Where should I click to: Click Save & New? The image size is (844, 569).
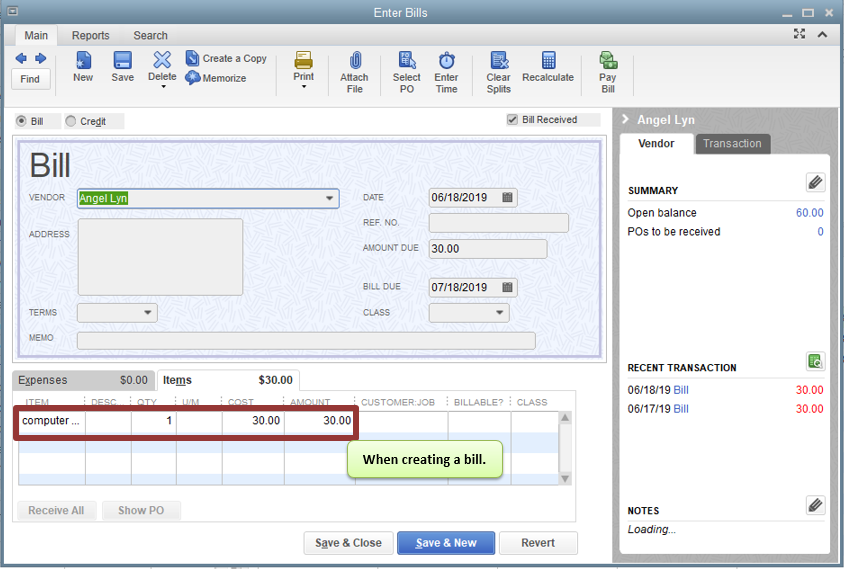(x=446, y=543)
